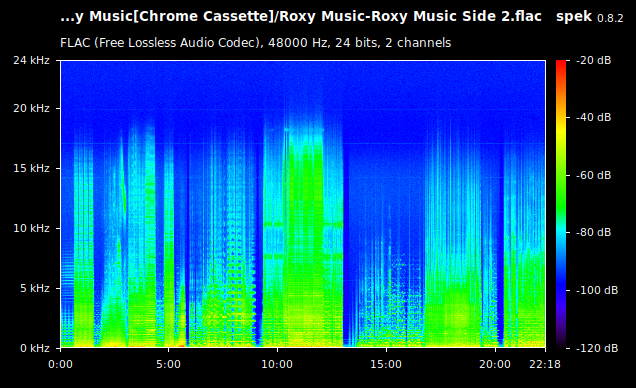Click the '10:00' time axis label
The image size is (636, 388).
[x=277, y=364]
